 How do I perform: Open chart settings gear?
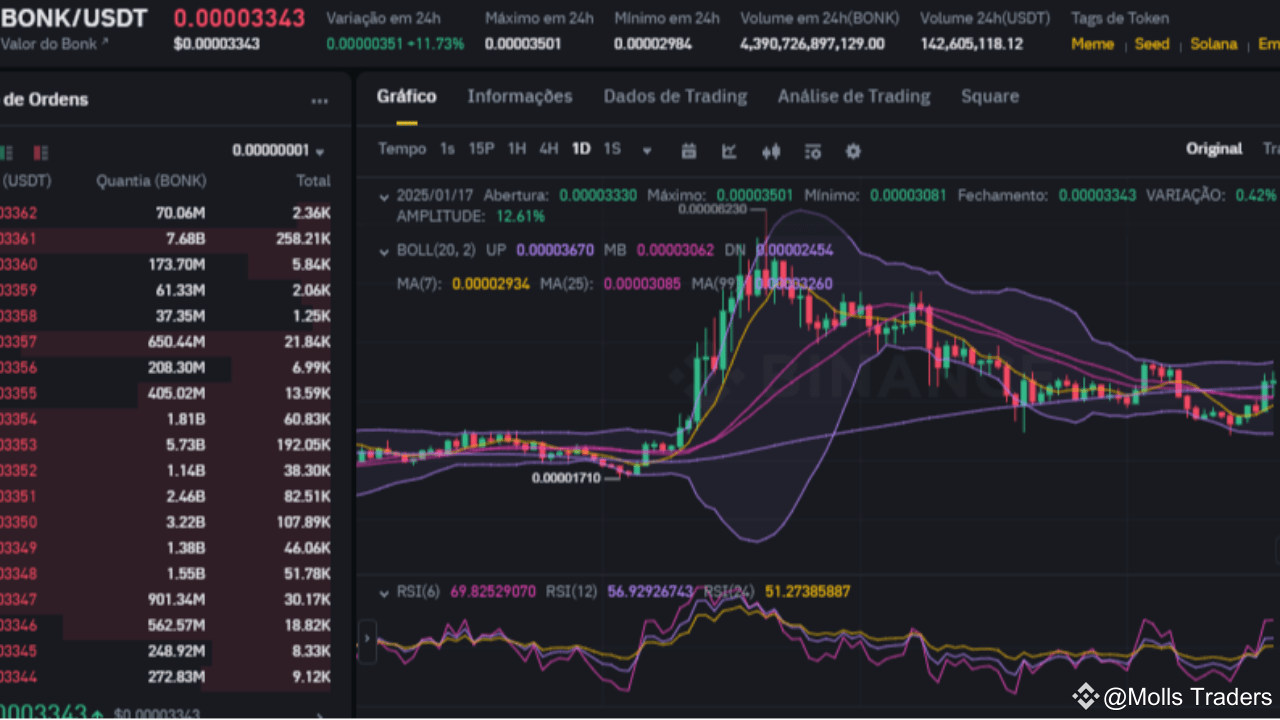853,151
